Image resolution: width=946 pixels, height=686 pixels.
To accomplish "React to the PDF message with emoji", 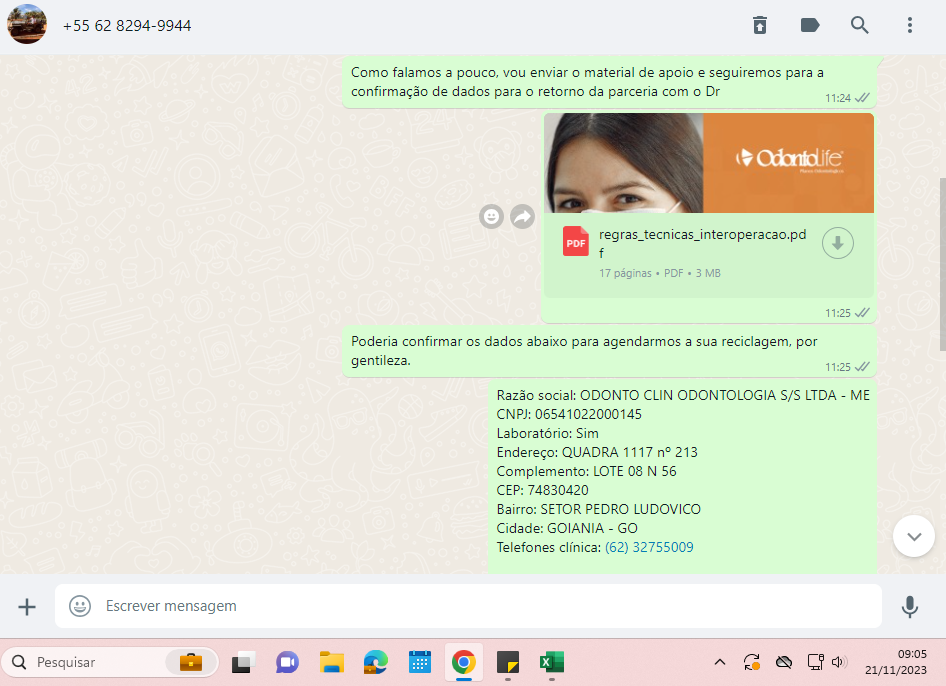I will click(x=491, y=216).
